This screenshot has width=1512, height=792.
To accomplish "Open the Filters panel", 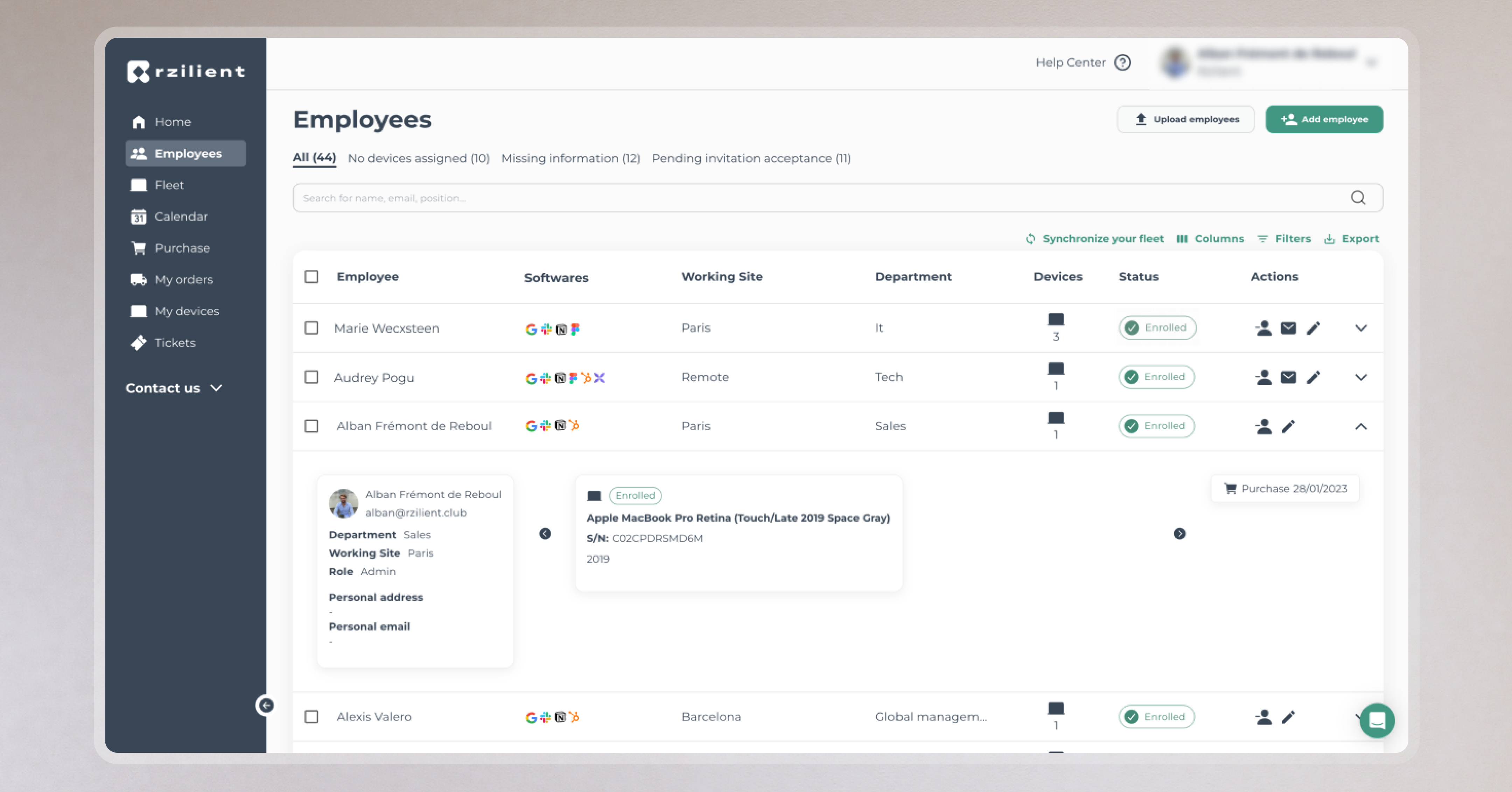I will [1284, 239].
